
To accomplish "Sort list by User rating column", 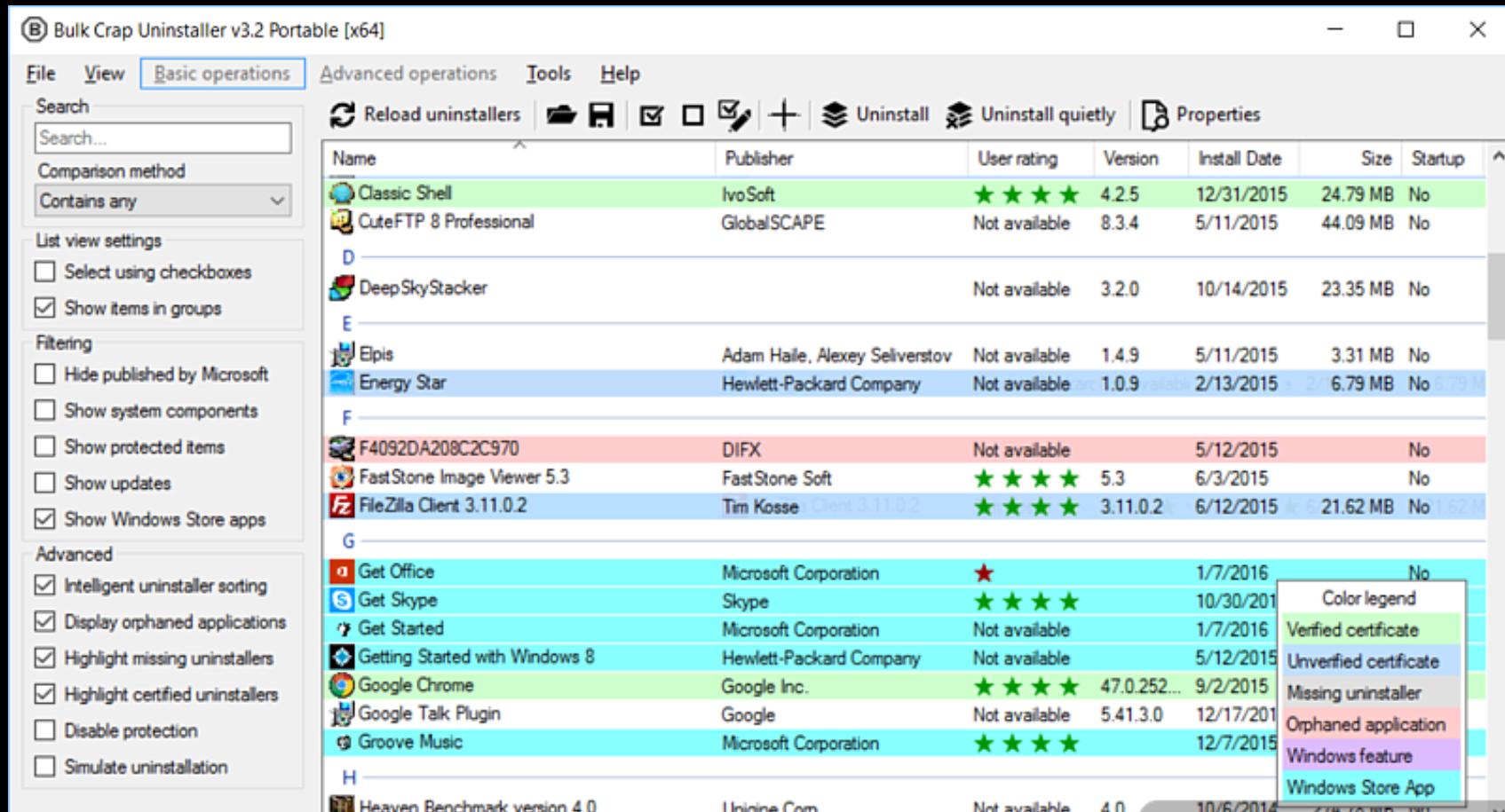I will [1030, 159].
